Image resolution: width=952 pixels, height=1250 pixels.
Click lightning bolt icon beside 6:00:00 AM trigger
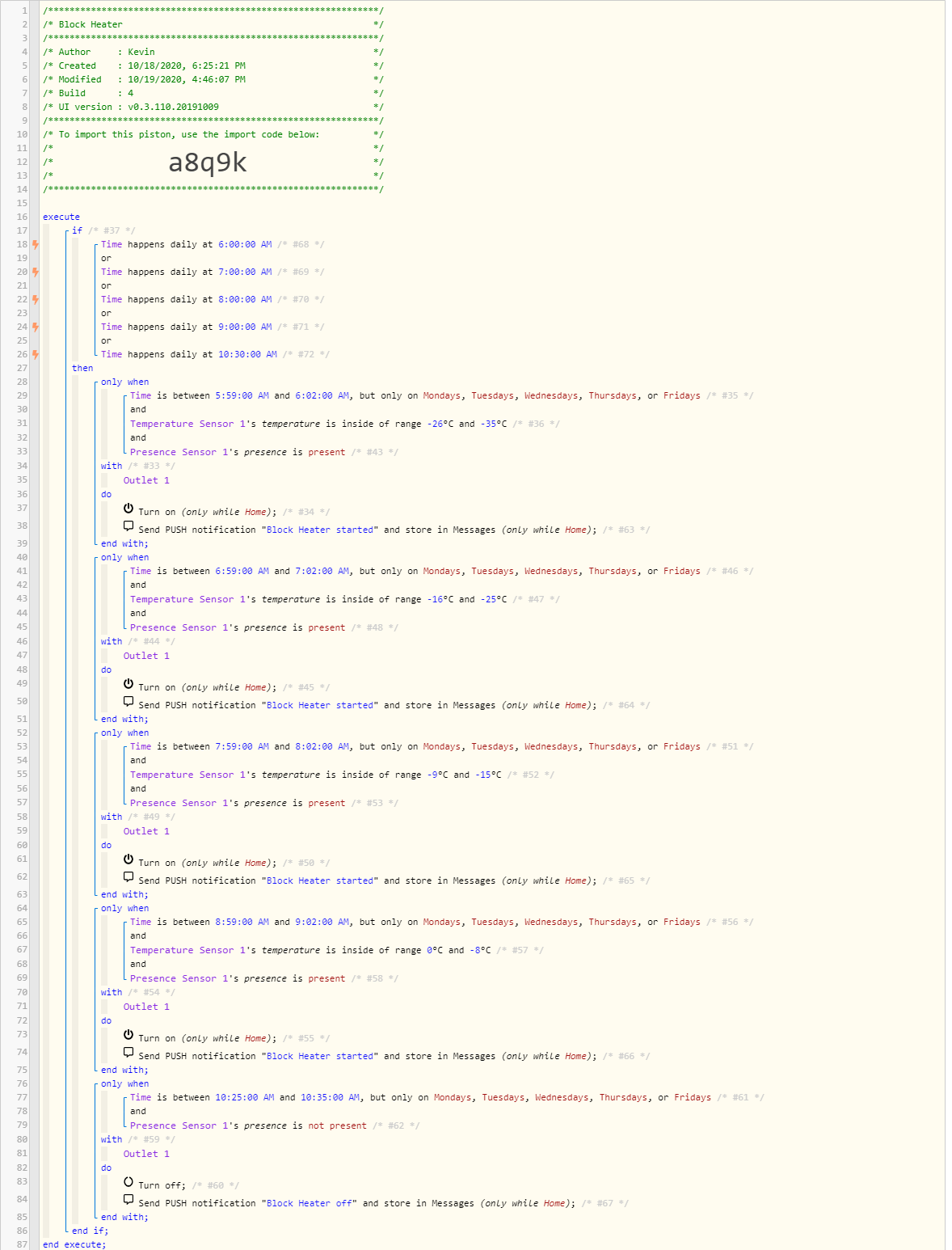tap(36, 244)
